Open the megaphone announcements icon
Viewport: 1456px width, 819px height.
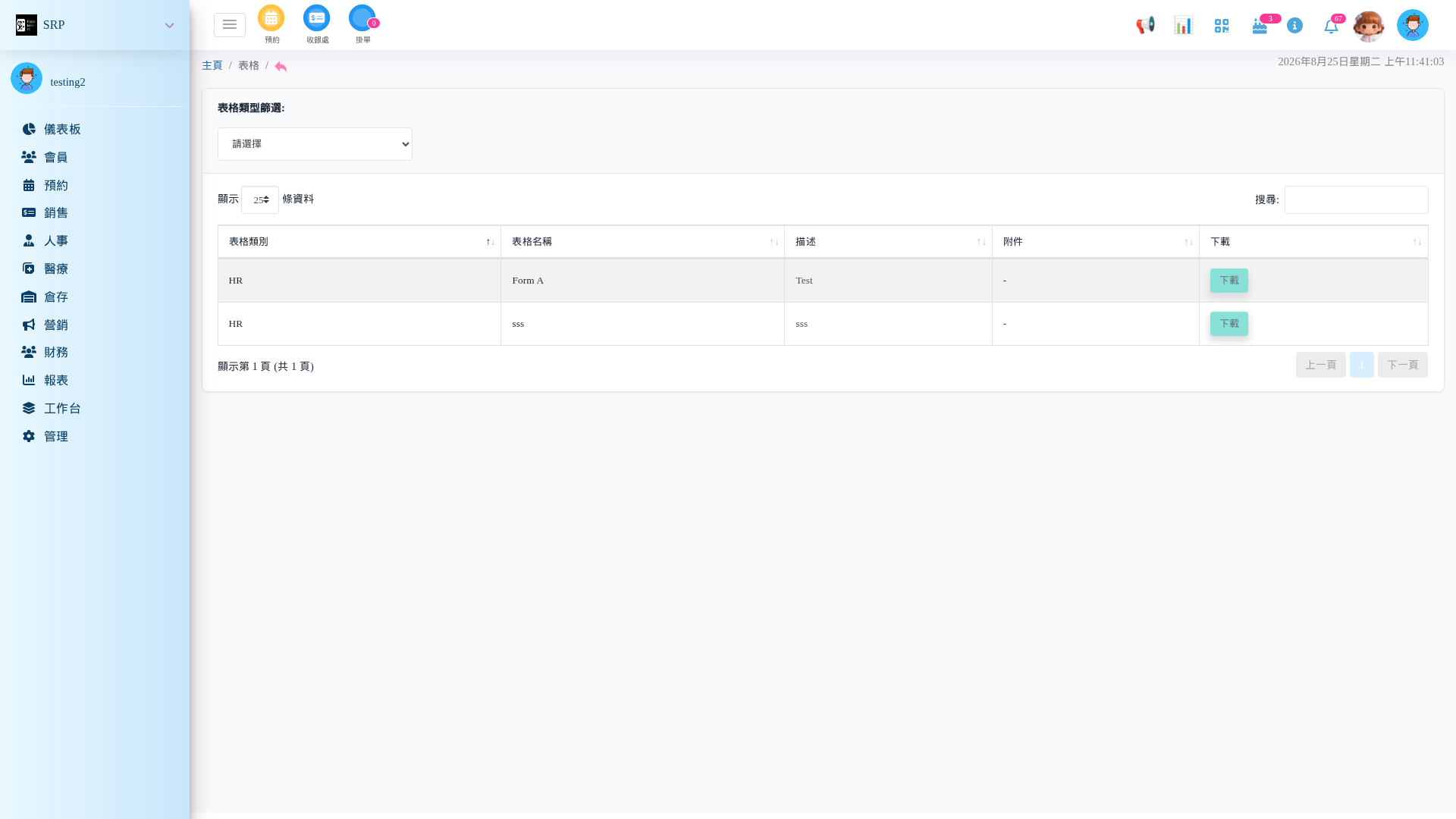tap(1145, 25)
